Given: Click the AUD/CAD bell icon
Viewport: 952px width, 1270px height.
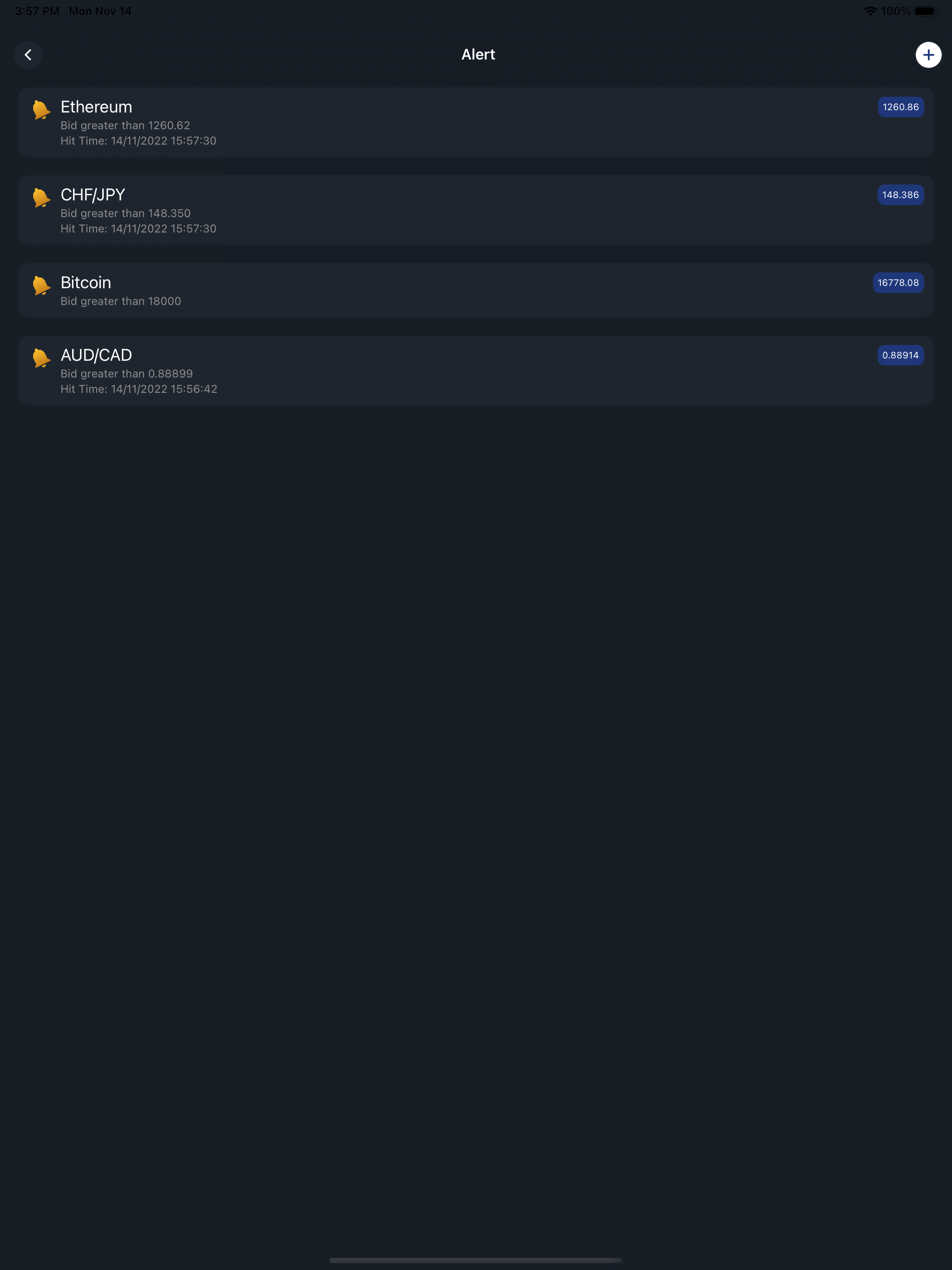Looking at the screenshot, I should point(41,357).
